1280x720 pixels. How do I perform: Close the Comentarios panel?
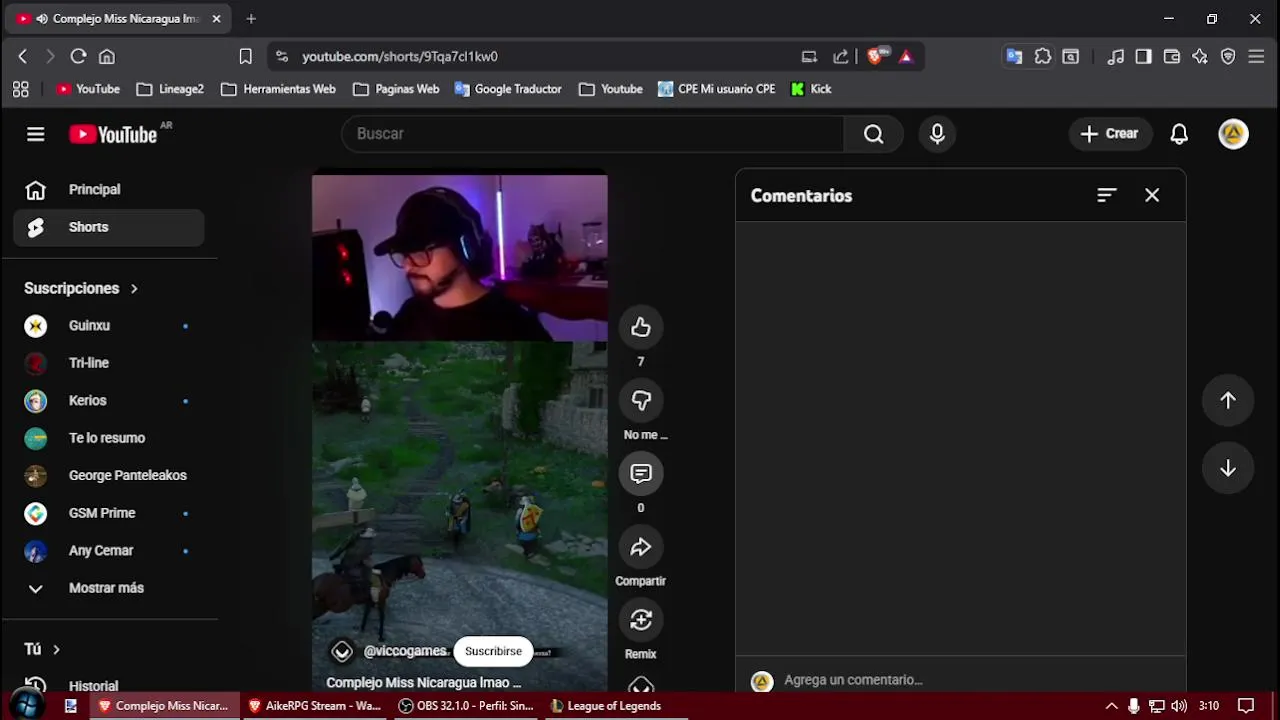1152,196
